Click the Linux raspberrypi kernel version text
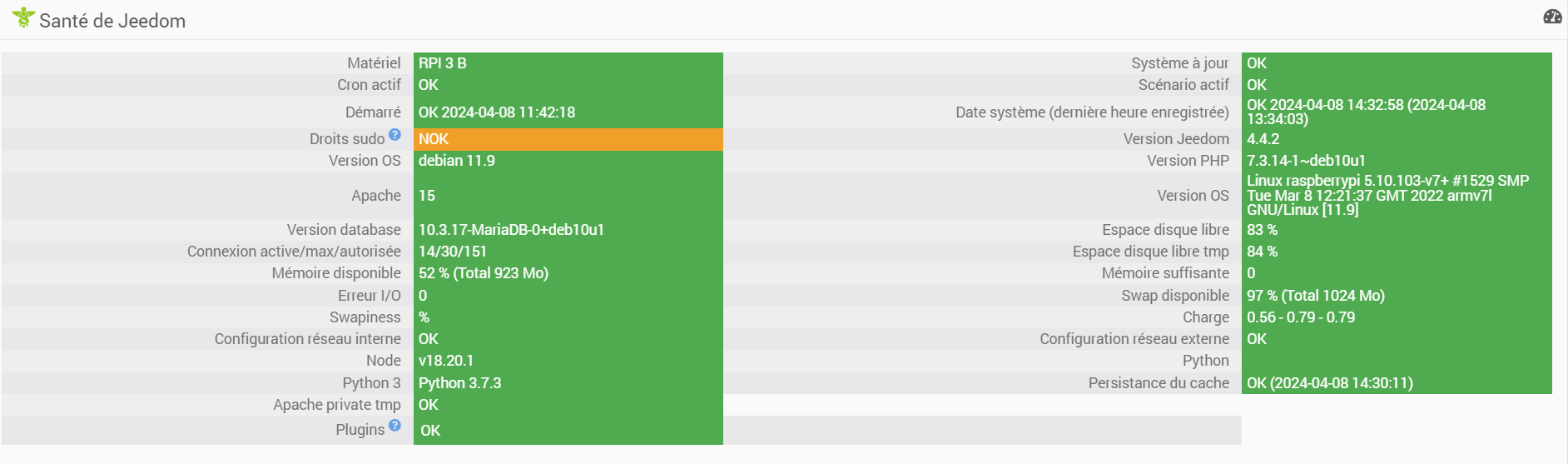This screenshot has width=1568, height=464. (1387, 196)
